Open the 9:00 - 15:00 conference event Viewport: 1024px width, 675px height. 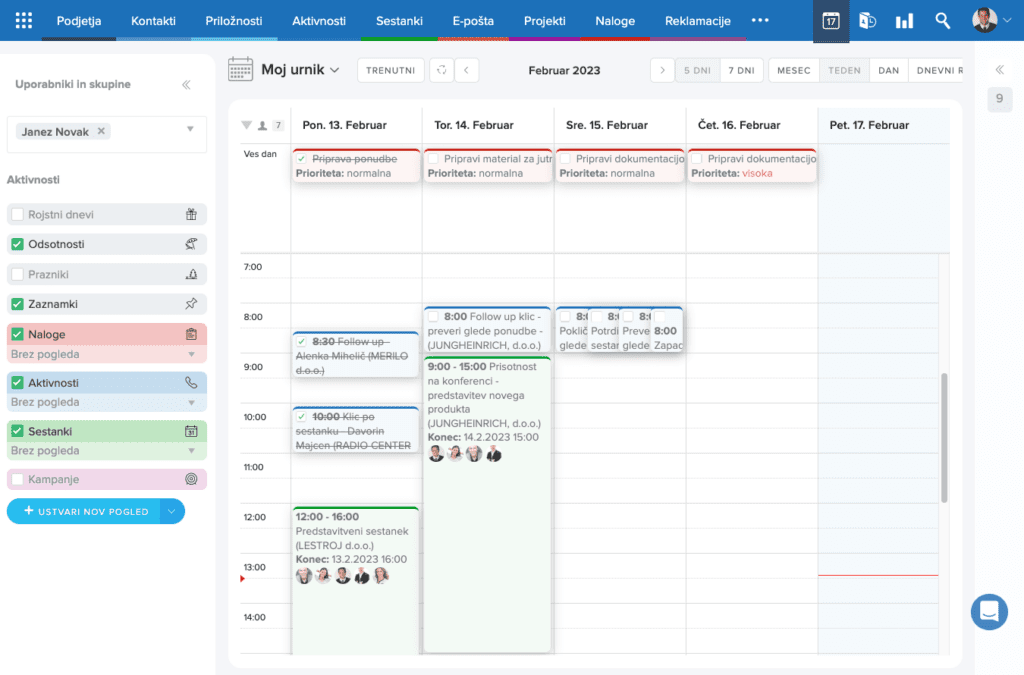click(487, 504)
